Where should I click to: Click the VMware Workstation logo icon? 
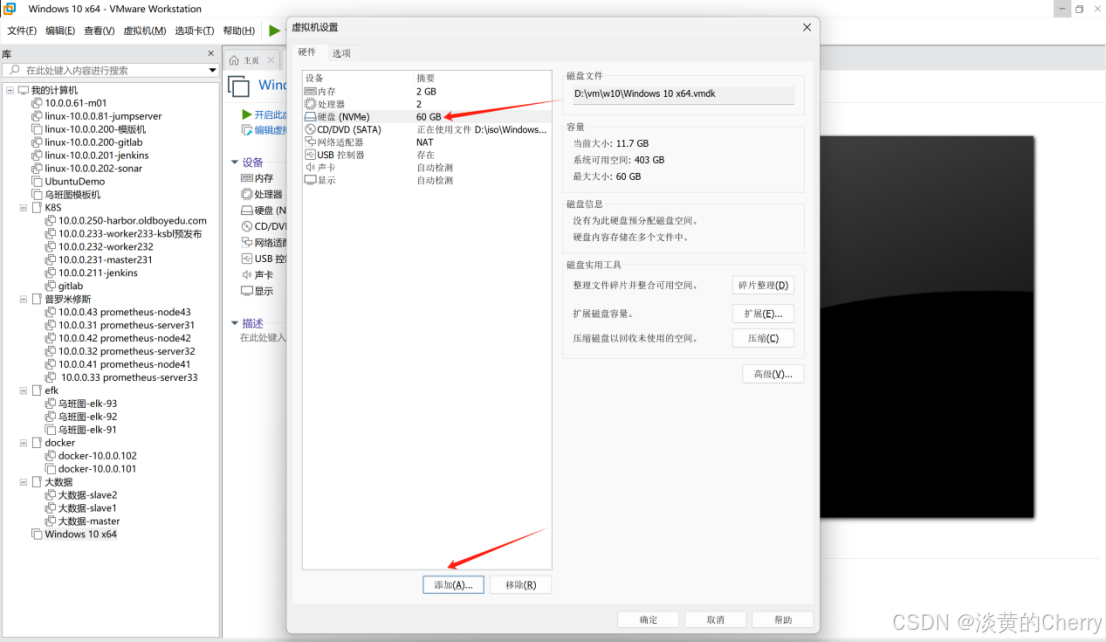pos(10,8)
